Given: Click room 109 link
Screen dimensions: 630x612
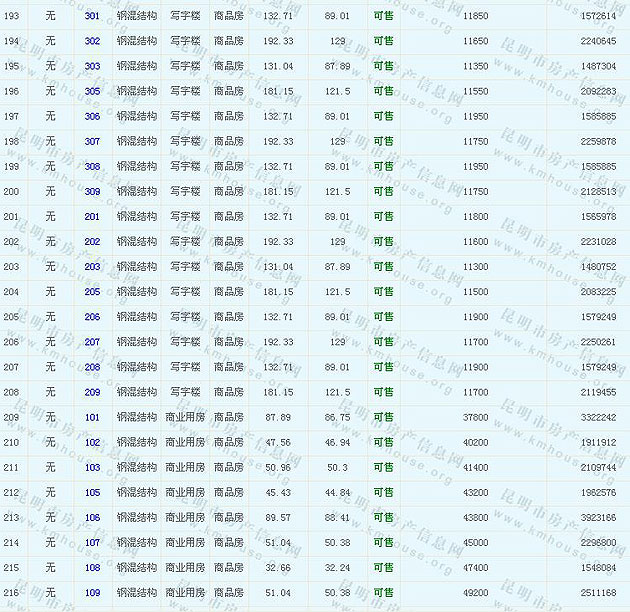Looking at the screenshot, I should click(x=92, y=592).
